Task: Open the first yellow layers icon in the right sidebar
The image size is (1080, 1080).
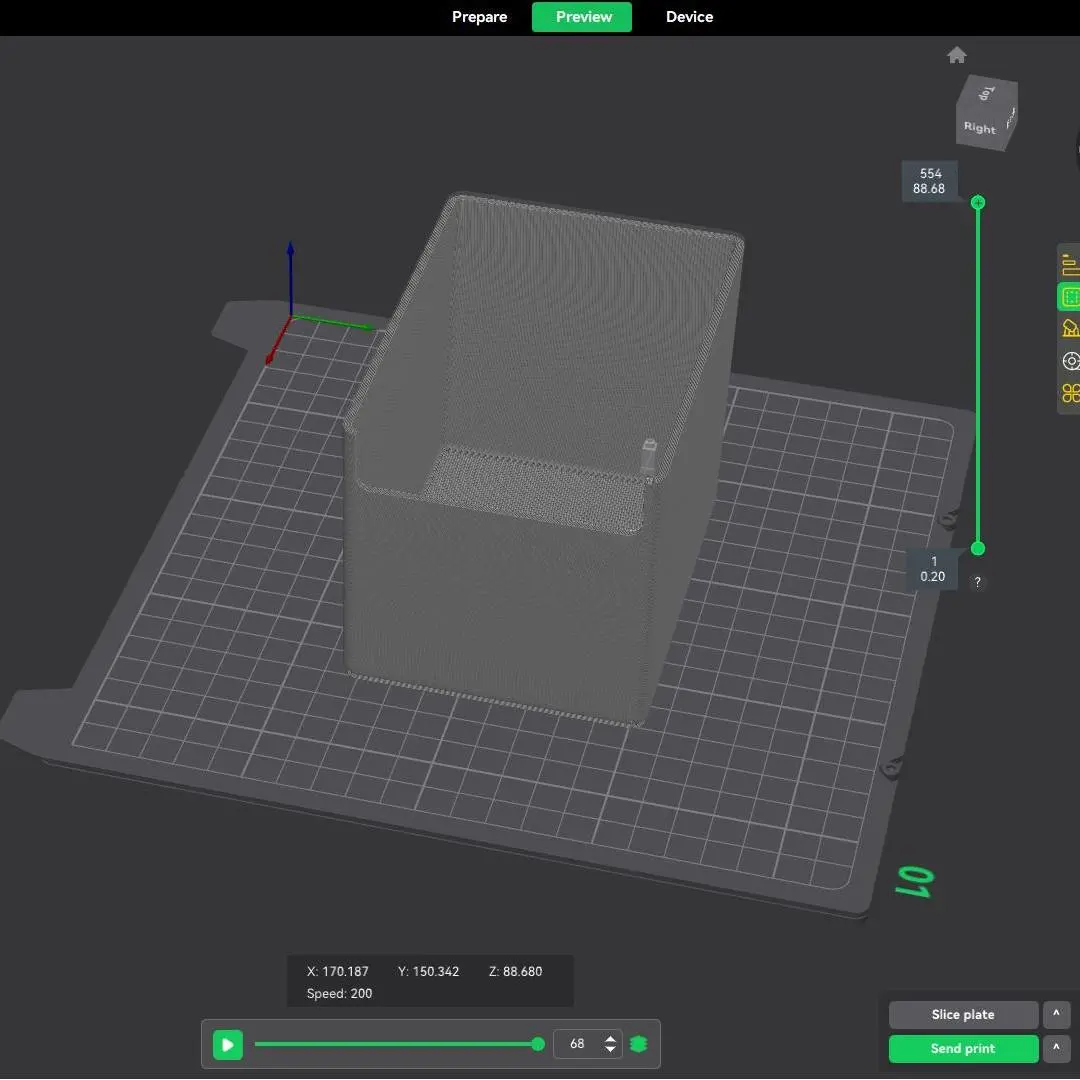Action: [1070, 265]
